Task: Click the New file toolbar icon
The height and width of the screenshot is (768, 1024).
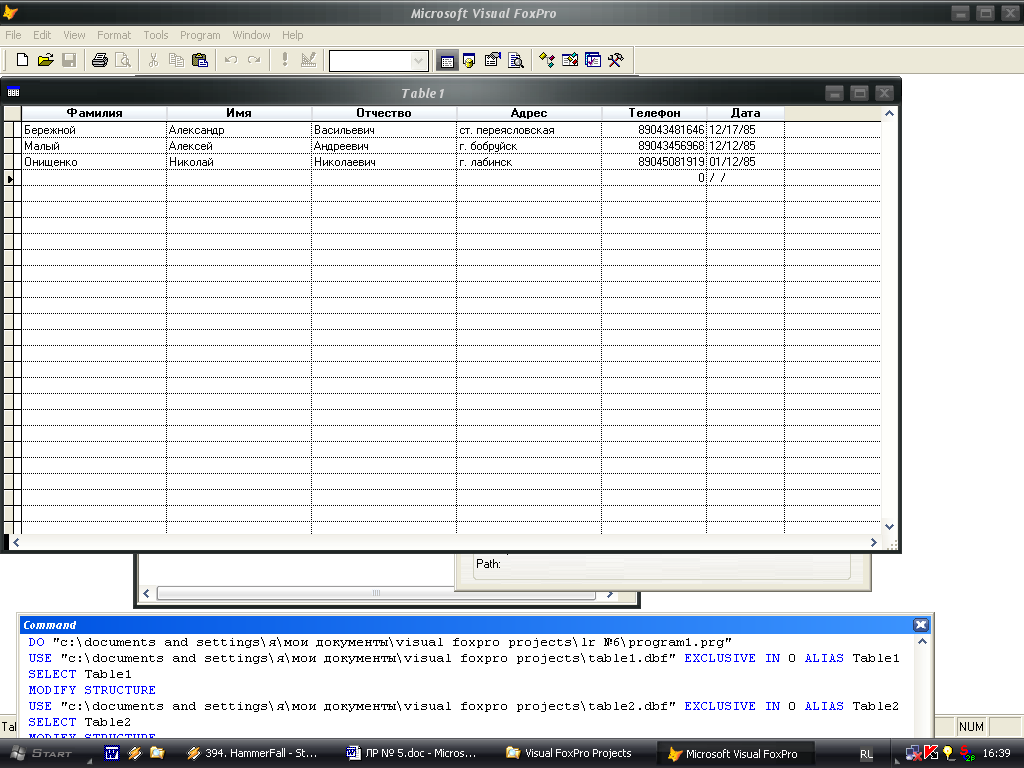Action: [22, 60]
